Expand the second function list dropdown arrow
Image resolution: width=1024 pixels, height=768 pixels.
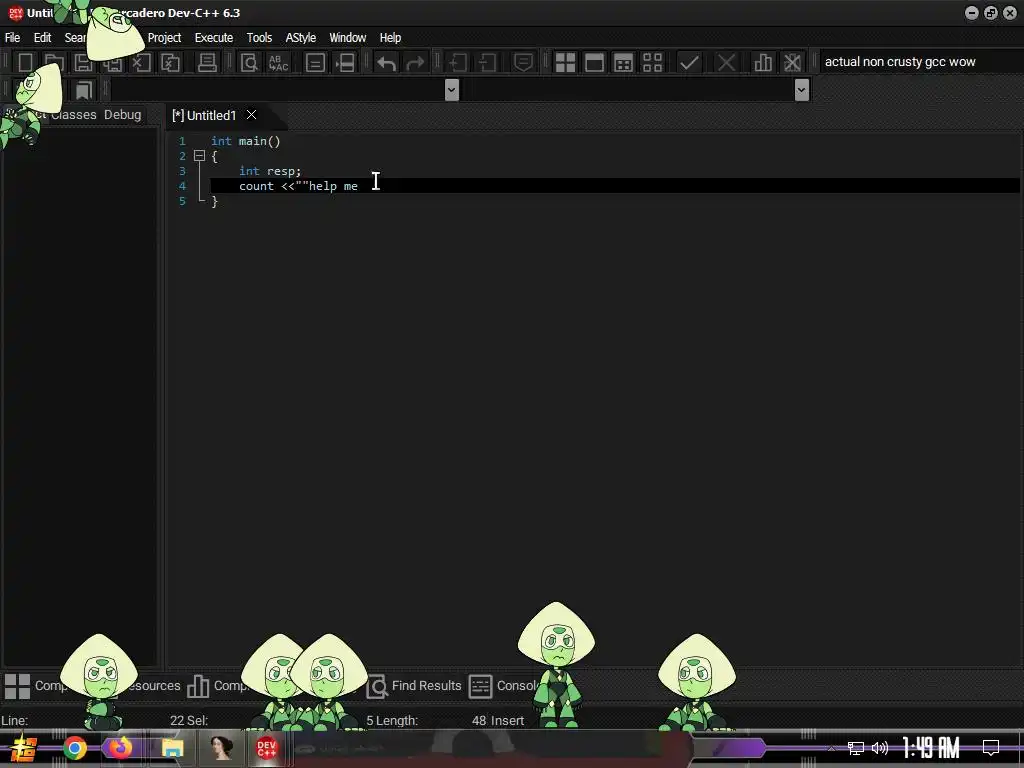(802, 90)
